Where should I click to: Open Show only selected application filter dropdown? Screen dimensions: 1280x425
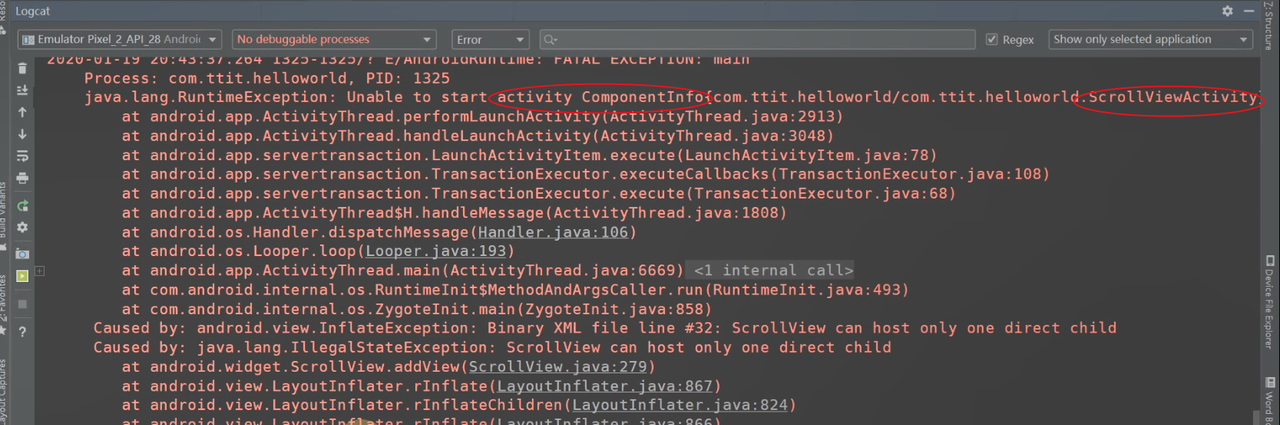[1150, 40]
